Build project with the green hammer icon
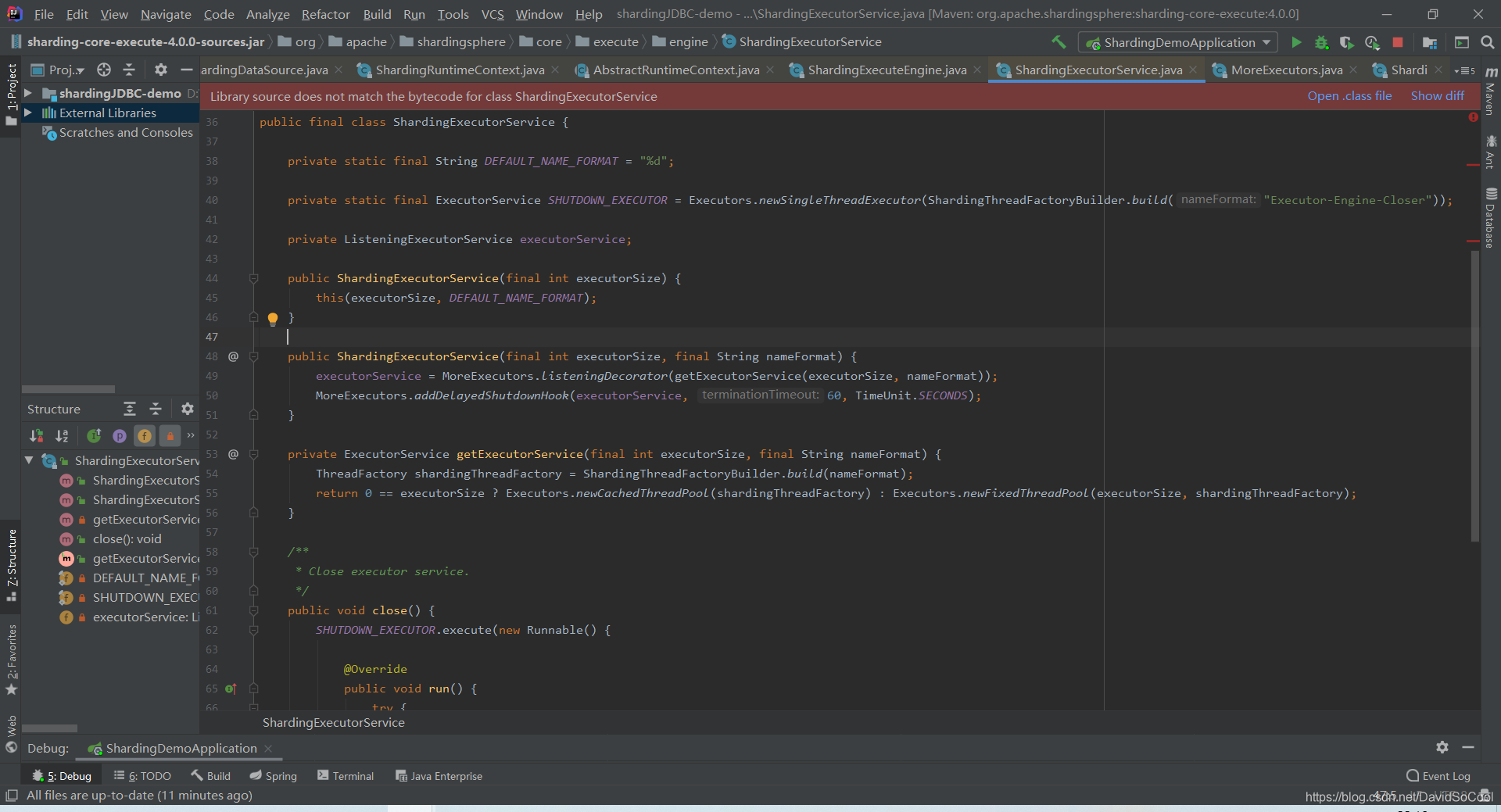Image resolution: width=1501 pixels, height=812 pixels. tap(1059, 42)
